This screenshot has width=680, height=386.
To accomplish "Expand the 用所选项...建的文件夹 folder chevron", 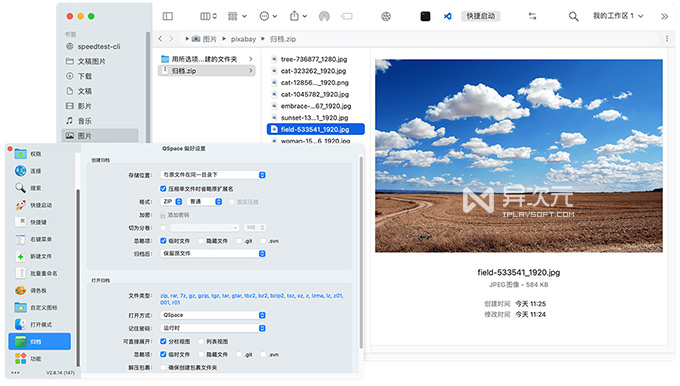I will [251, 59].
